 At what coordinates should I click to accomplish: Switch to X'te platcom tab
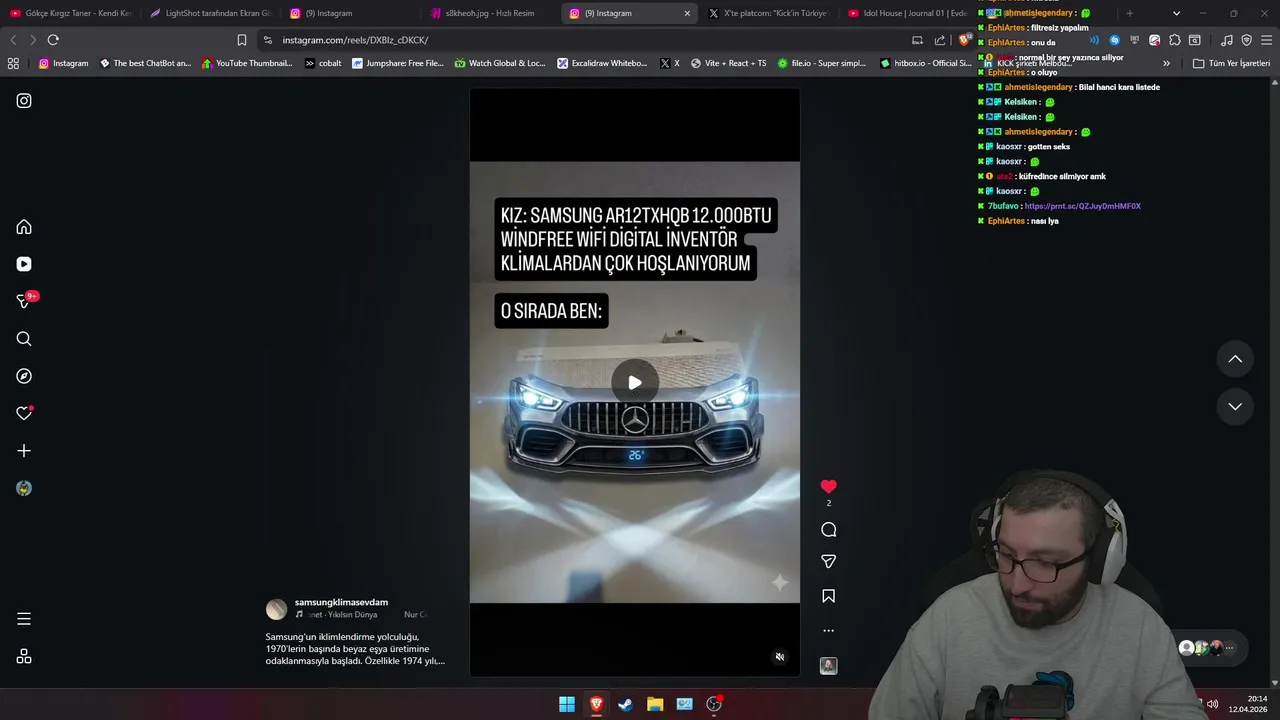(768, 13)
